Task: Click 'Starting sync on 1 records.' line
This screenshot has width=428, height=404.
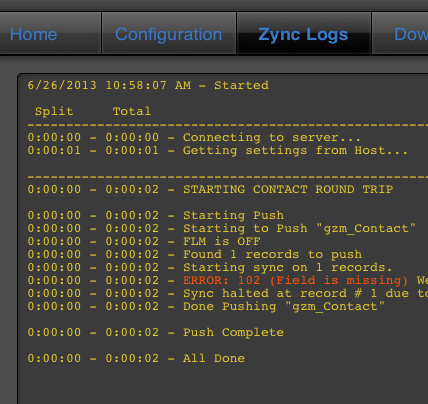Action: 210,267
